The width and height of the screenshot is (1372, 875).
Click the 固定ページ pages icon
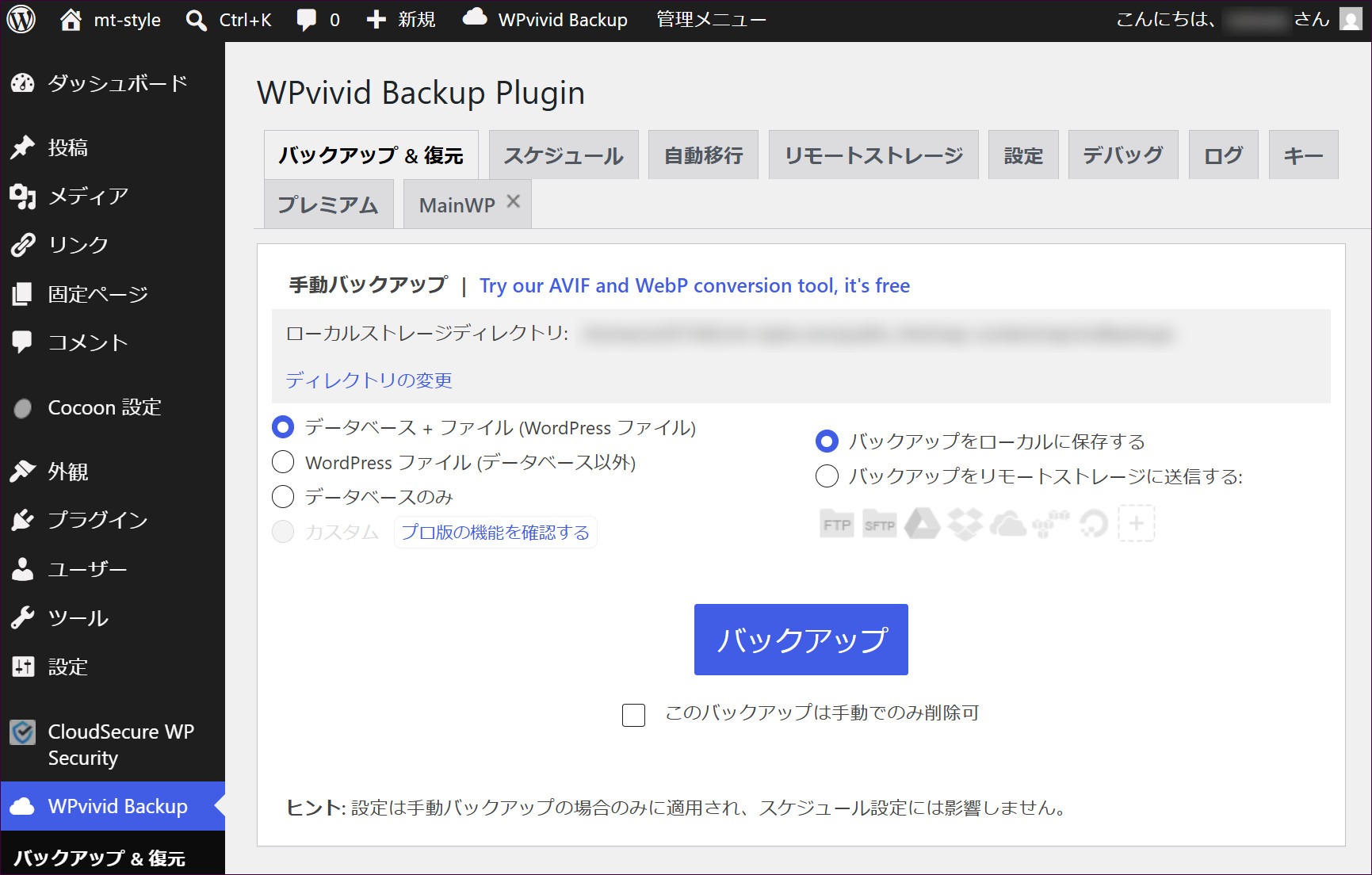[22, 293]
